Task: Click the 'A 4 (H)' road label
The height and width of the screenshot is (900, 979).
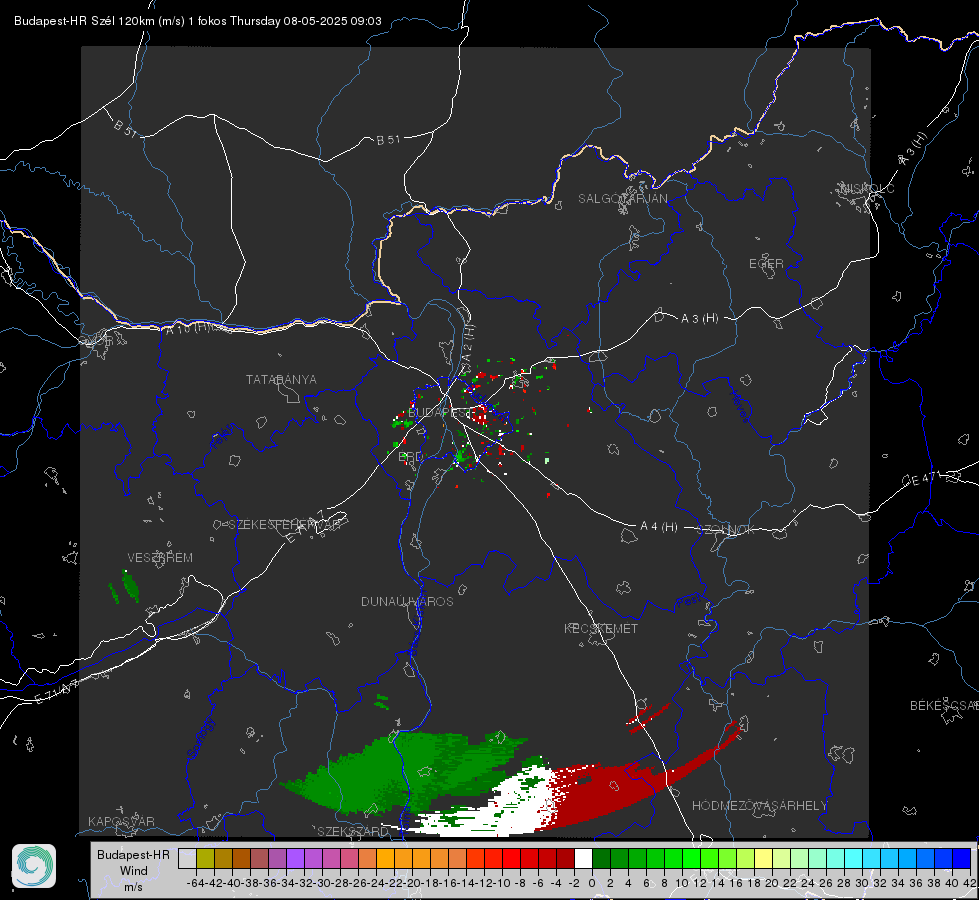Action: [659, 527]
